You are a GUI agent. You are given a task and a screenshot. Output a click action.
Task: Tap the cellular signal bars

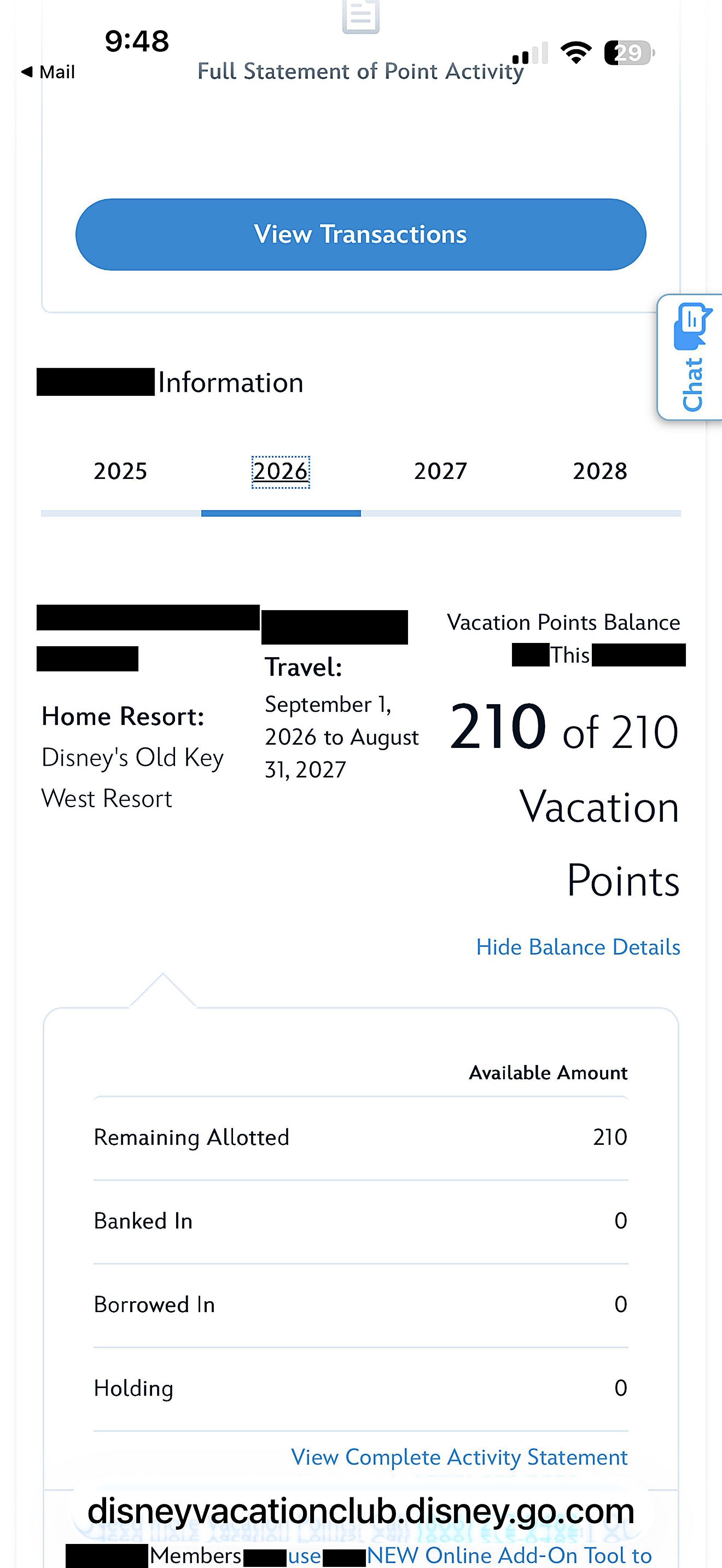pyautogui.click(x=530, y=54)
